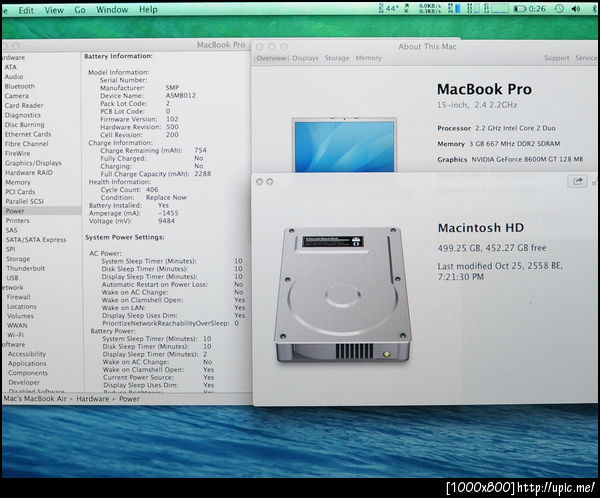600x498 pixels.
Task: Open the View menu
Action: coord(54,10)
